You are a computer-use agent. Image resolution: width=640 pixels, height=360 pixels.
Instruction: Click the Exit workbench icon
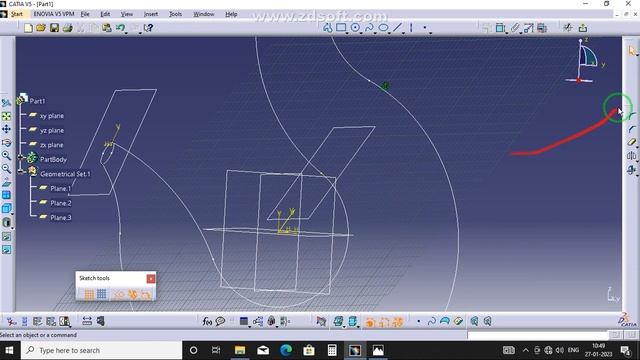click(x=583, y=28)
